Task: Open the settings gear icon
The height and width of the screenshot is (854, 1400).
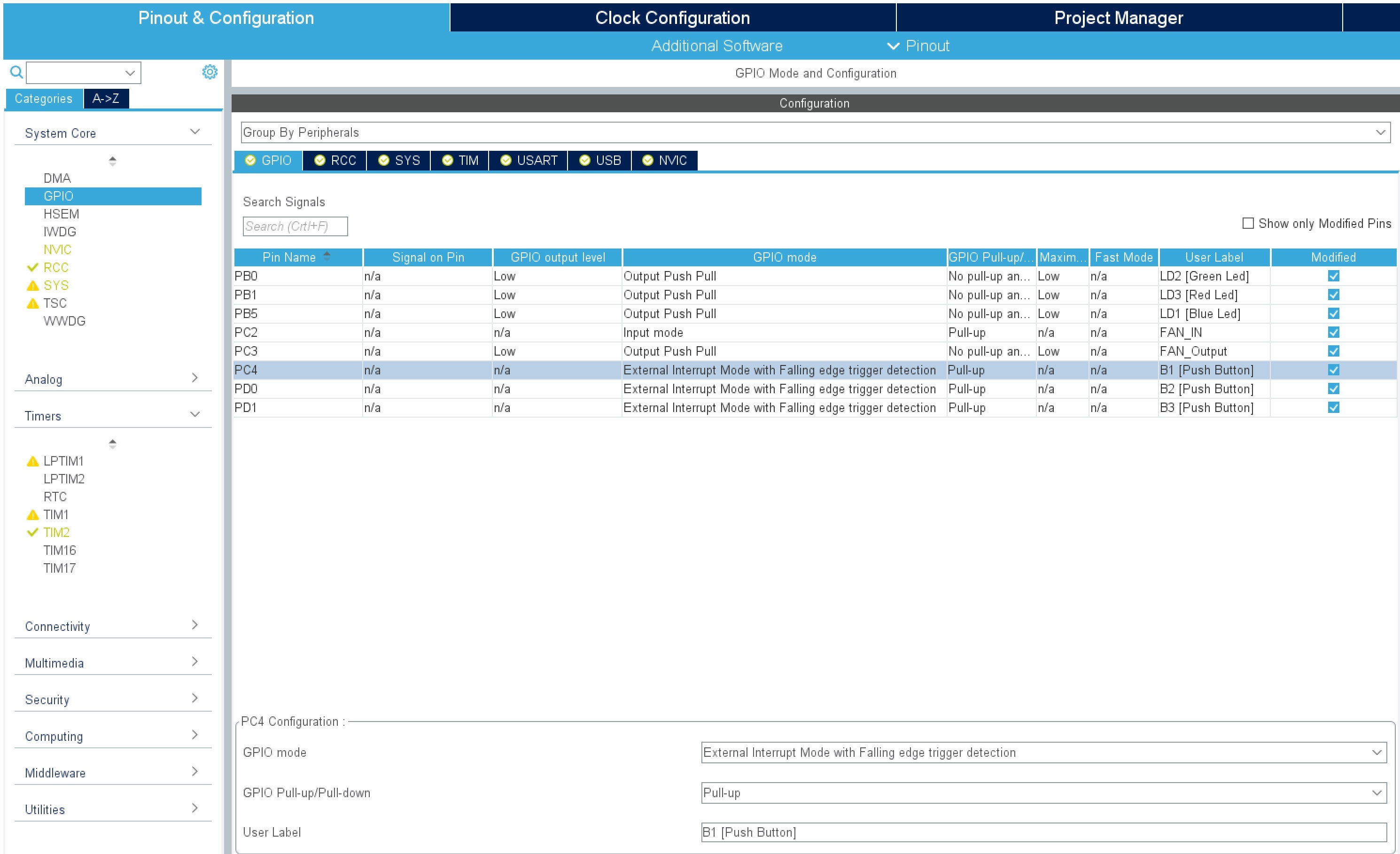Action: pyautogui.click(x=210, y=72)
